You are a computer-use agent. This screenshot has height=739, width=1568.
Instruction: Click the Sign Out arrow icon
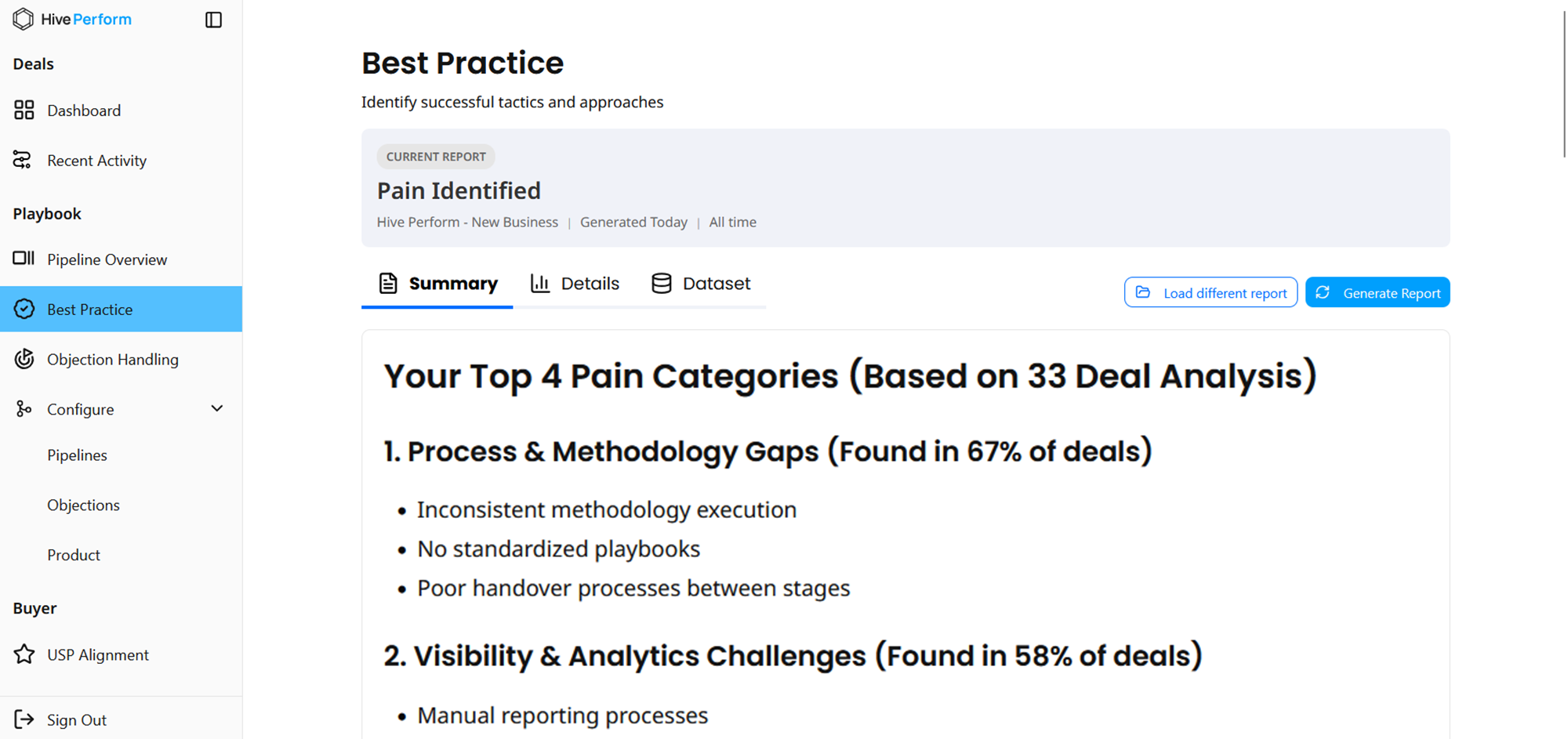(x=24, y=719)
